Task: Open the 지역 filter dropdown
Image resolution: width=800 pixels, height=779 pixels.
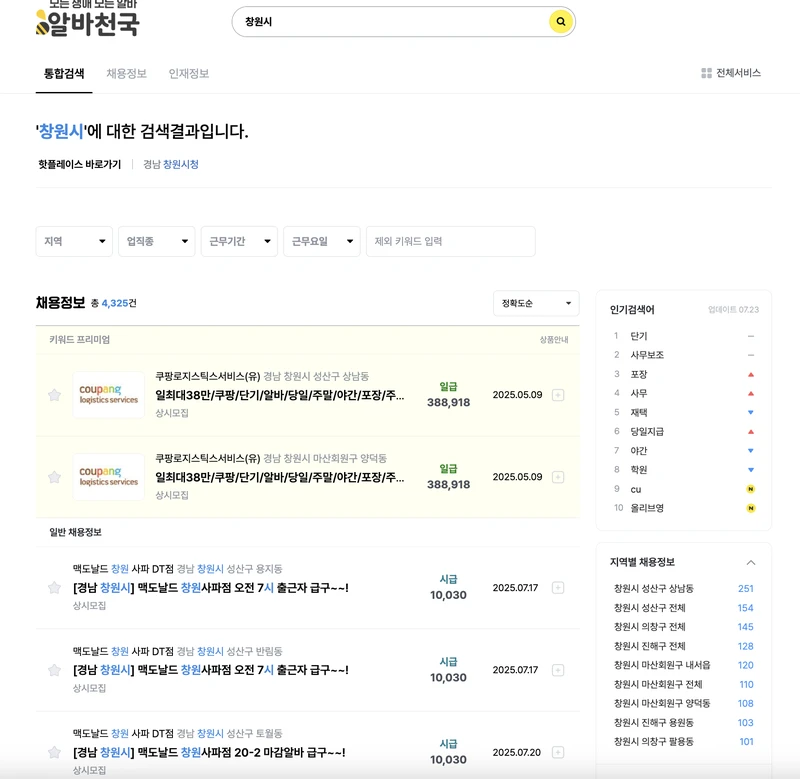Action: click(x=73, y=241)
